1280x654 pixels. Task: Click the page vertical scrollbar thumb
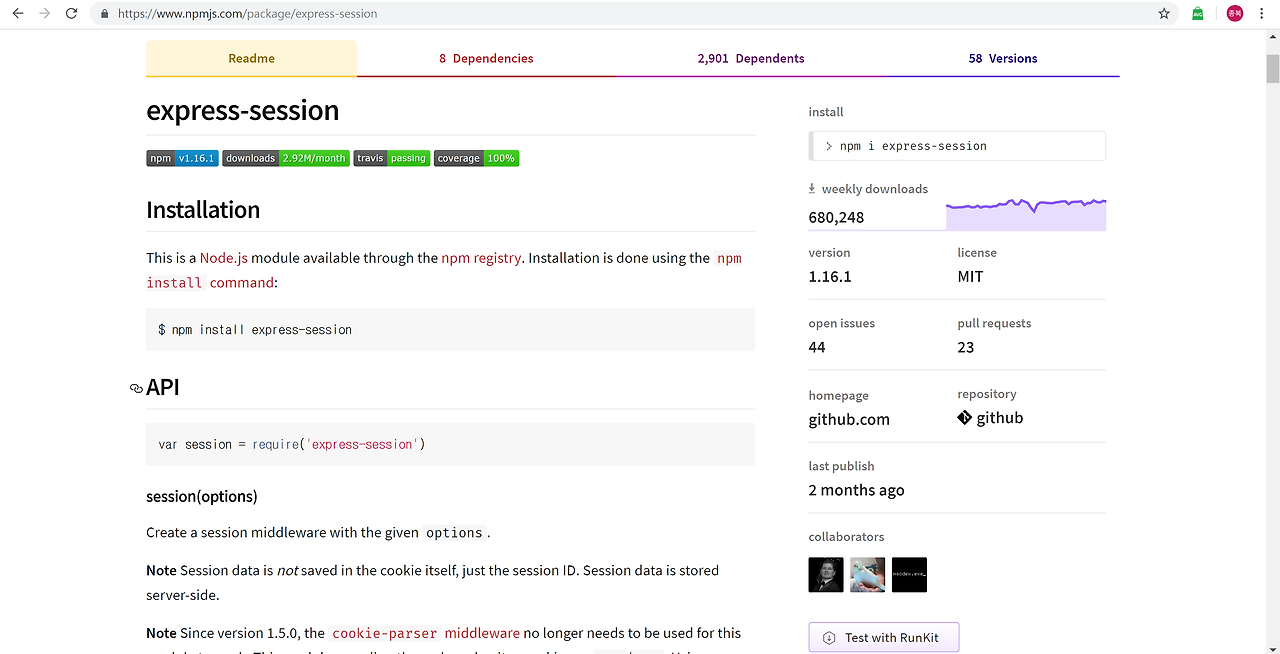[1272, 68]
